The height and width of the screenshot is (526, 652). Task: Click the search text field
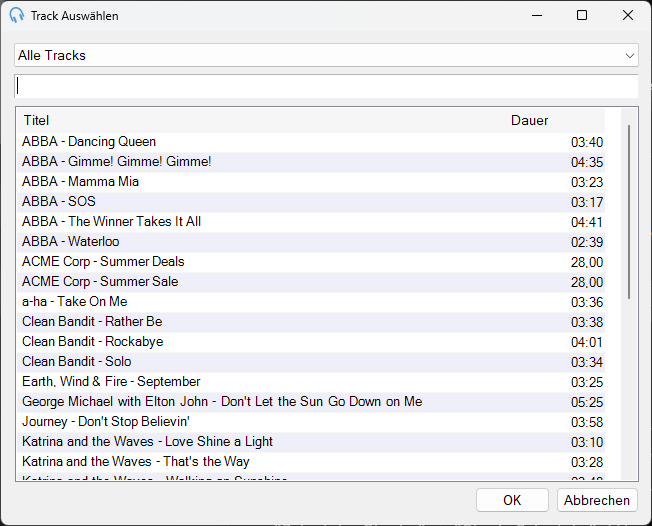click(326, 86)
